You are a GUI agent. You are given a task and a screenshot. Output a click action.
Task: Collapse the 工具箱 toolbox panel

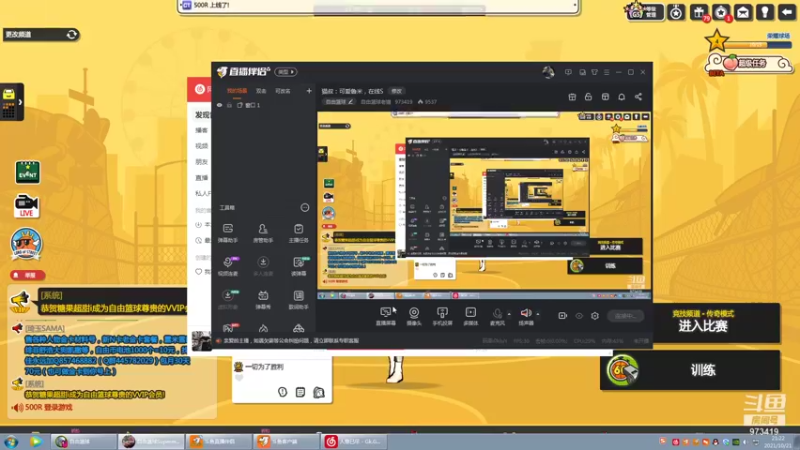(305, 207)
